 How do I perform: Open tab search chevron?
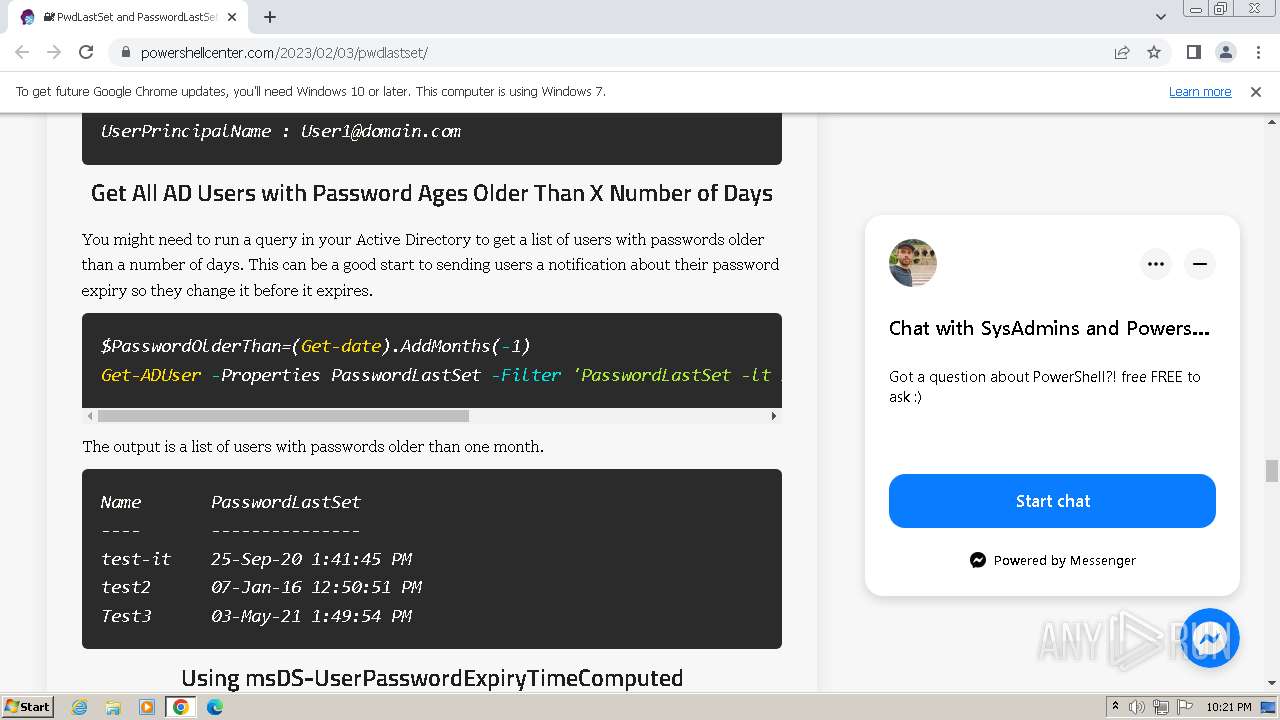point(1161,17)
